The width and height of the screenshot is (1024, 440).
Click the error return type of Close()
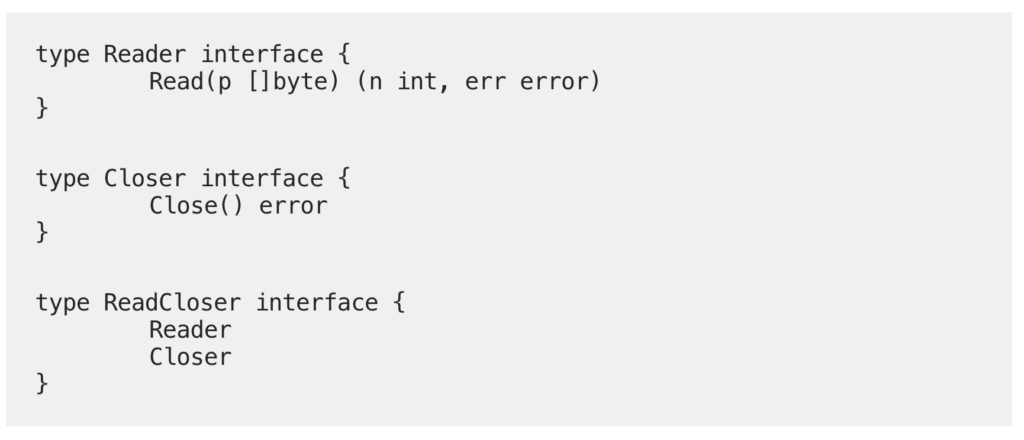pos(293,206)
